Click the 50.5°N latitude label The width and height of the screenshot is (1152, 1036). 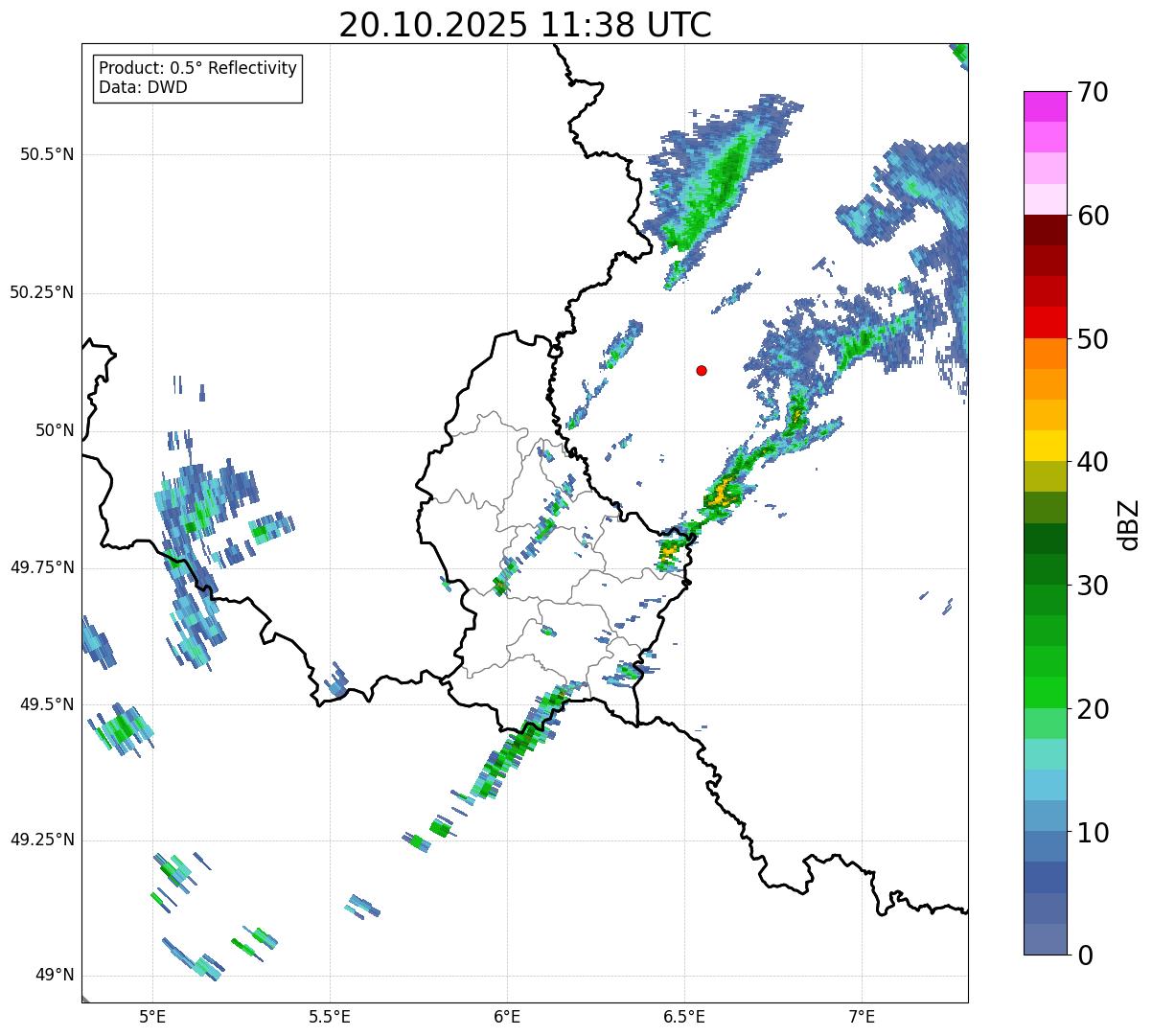pyautogui.click(x=47, y=154)
